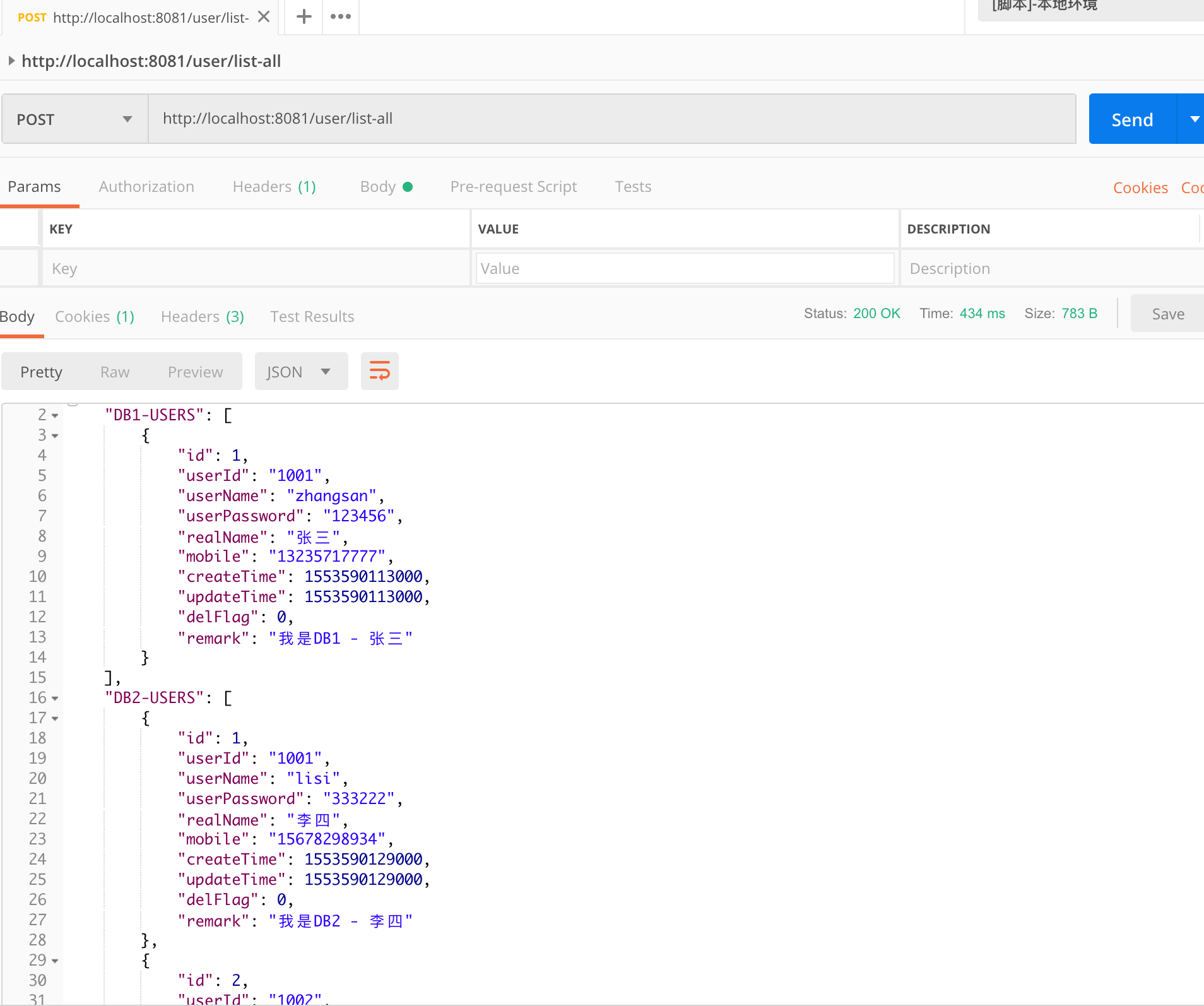Open the request Body tab

(386, 187)
